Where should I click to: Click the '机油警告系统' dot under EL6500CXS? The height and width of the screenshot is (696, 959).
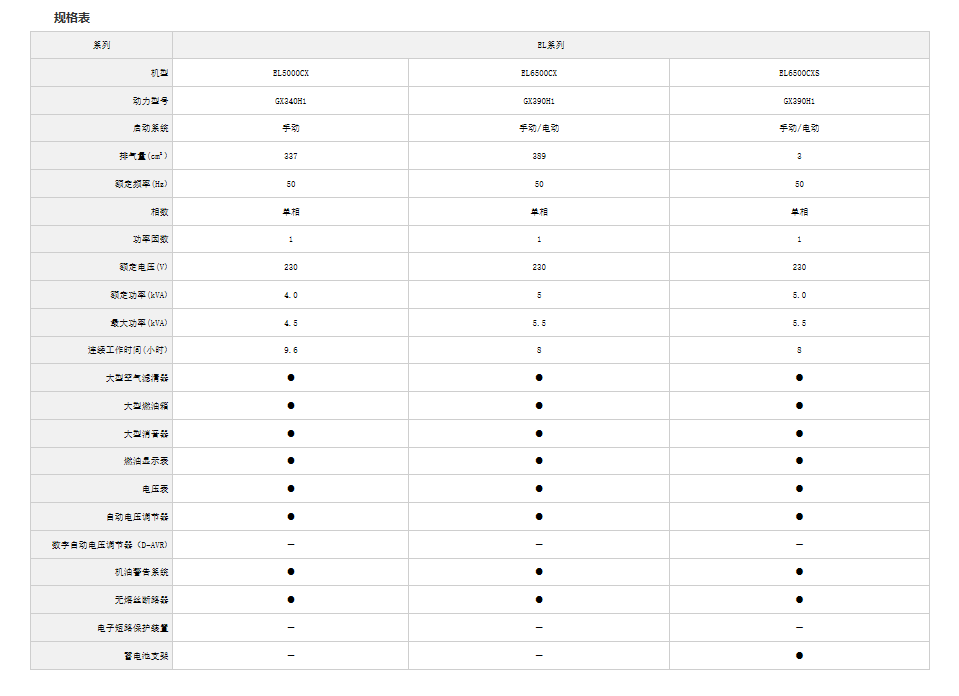[x=799, y=572]
